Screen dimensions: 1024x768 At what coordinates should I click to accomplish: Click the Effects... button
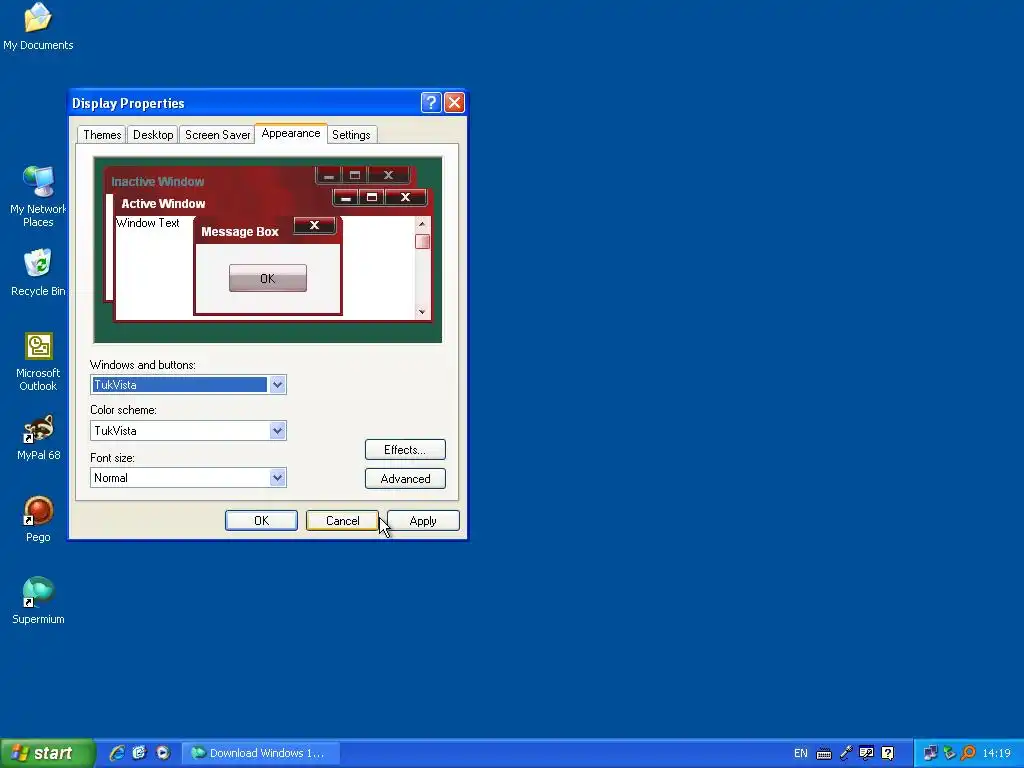pyautogui.click(x=405, y=449)
